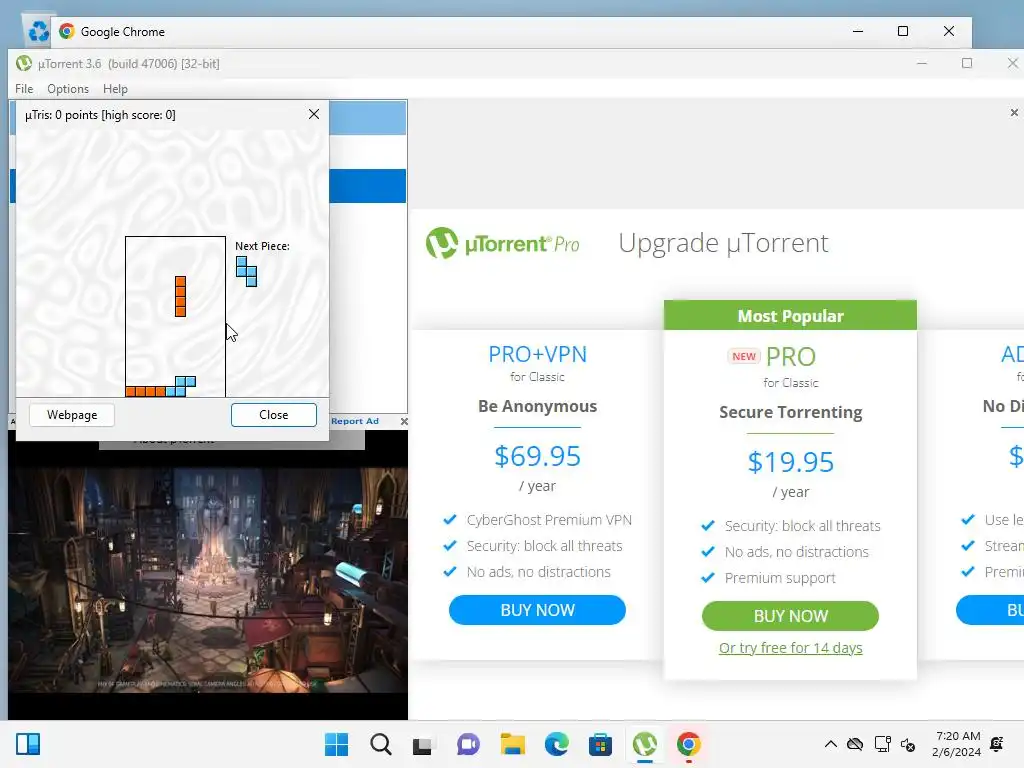Close the ad with the X beside Report Ad
The height and width of the screenshot is (768, 1024).
tap(404, 421)
